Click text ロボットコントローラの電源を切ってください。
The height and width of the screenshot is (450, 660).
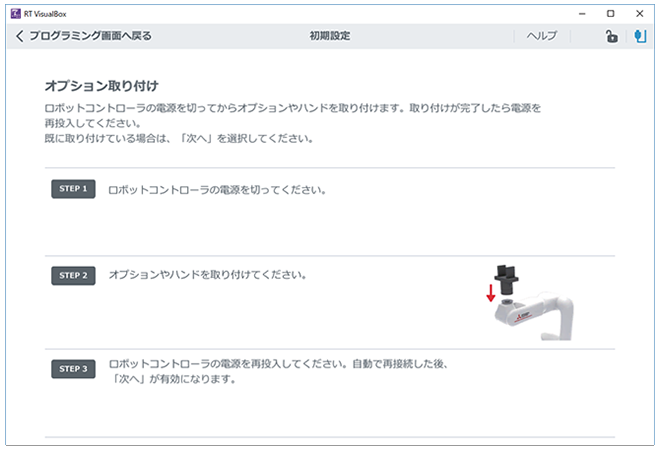coord(217,190)
